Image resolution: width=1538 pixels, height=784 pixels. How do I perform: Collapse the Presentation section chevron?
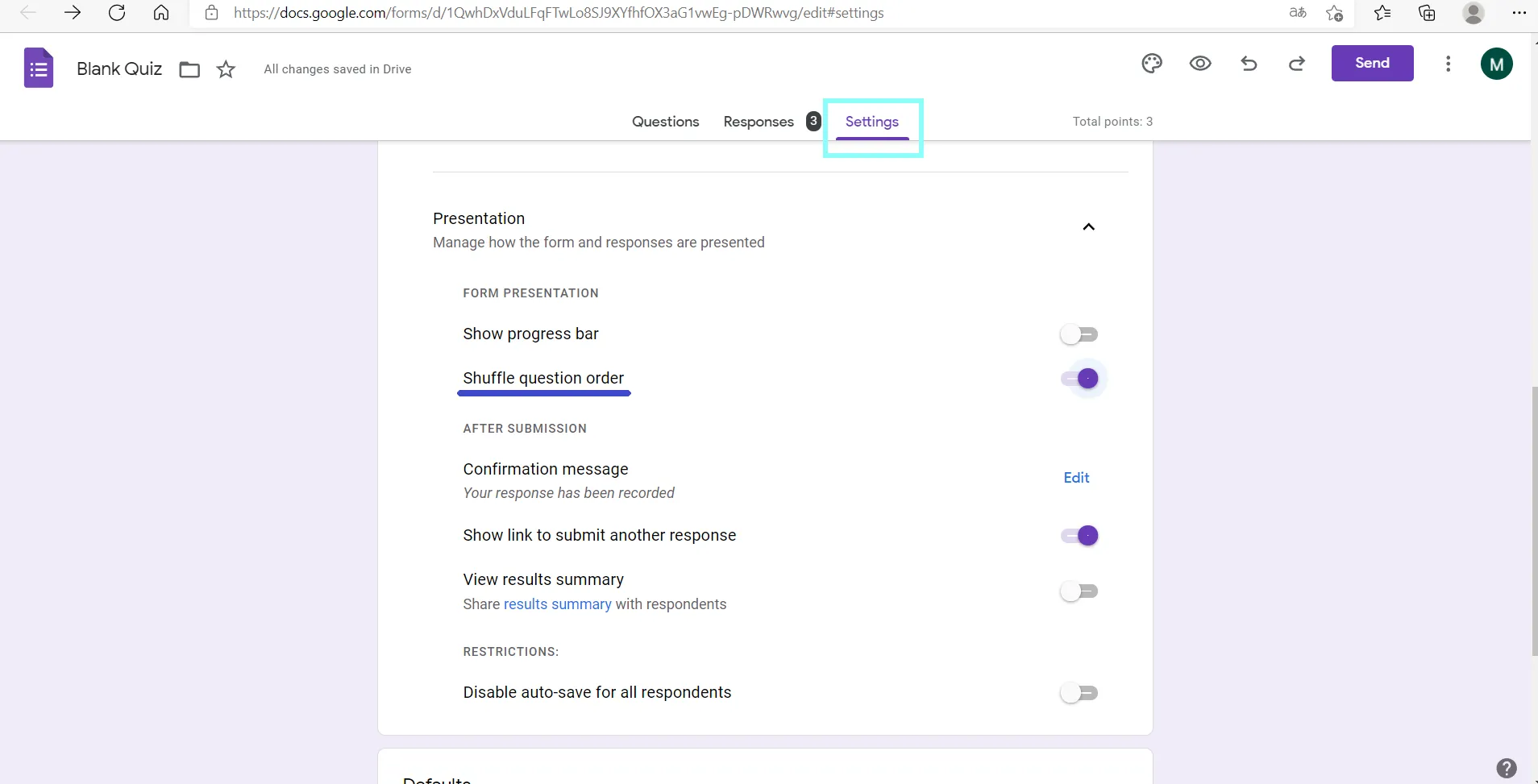tap(1088, 227)
